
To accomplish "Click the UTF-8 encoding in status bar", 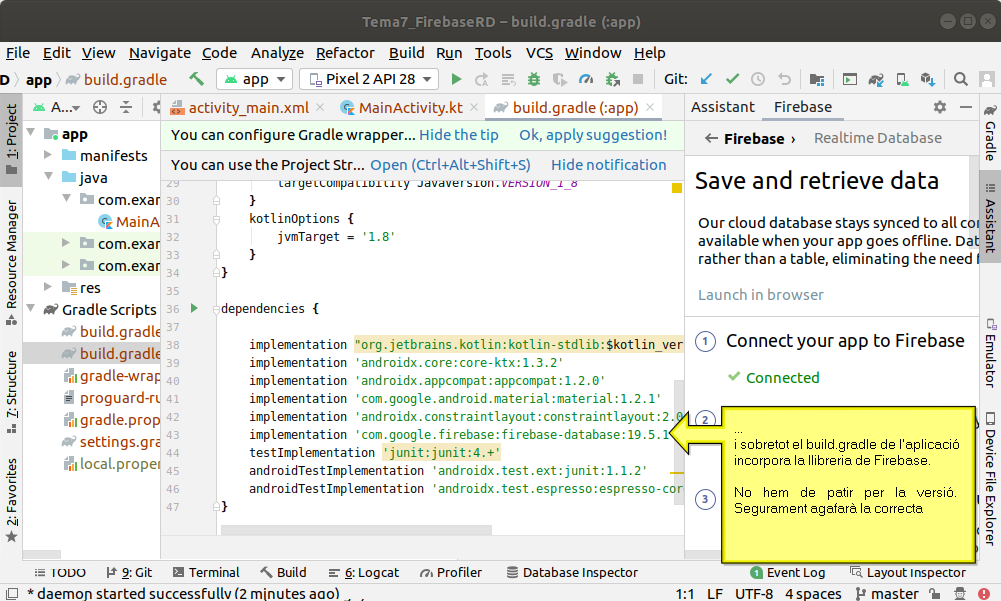I will [x=753, y=593].
